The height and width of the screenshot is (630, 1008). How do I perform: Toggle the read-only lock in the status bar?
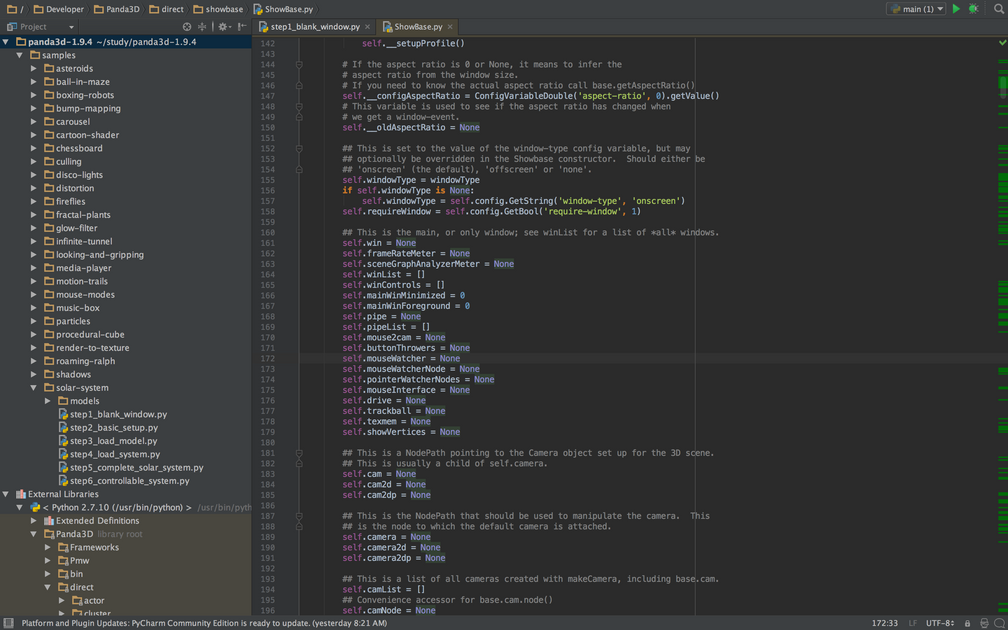968,623
